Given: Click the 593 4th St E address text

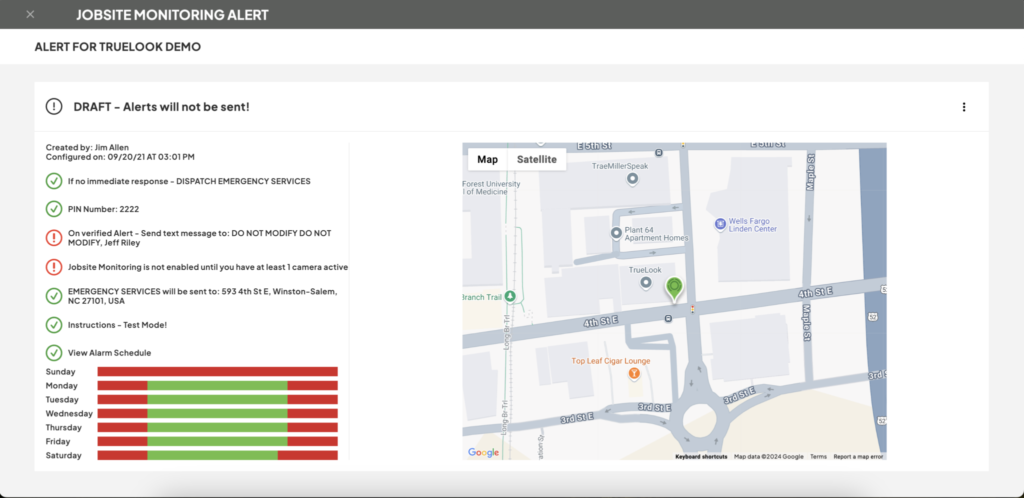Looking at the screenshot, I should [203, 296].
